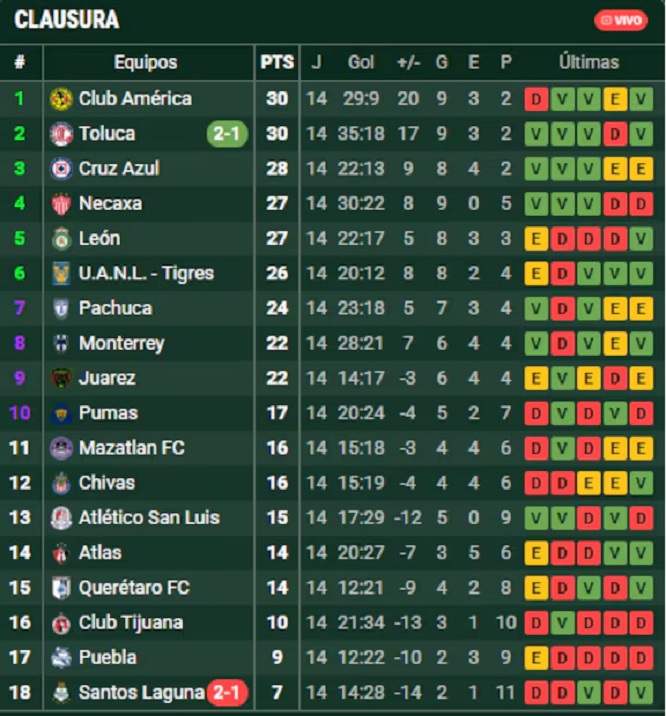The width and height of the screenshot is (666, 716).
Task: Select the Equipos column header
Action: click(x=146, y=62)
